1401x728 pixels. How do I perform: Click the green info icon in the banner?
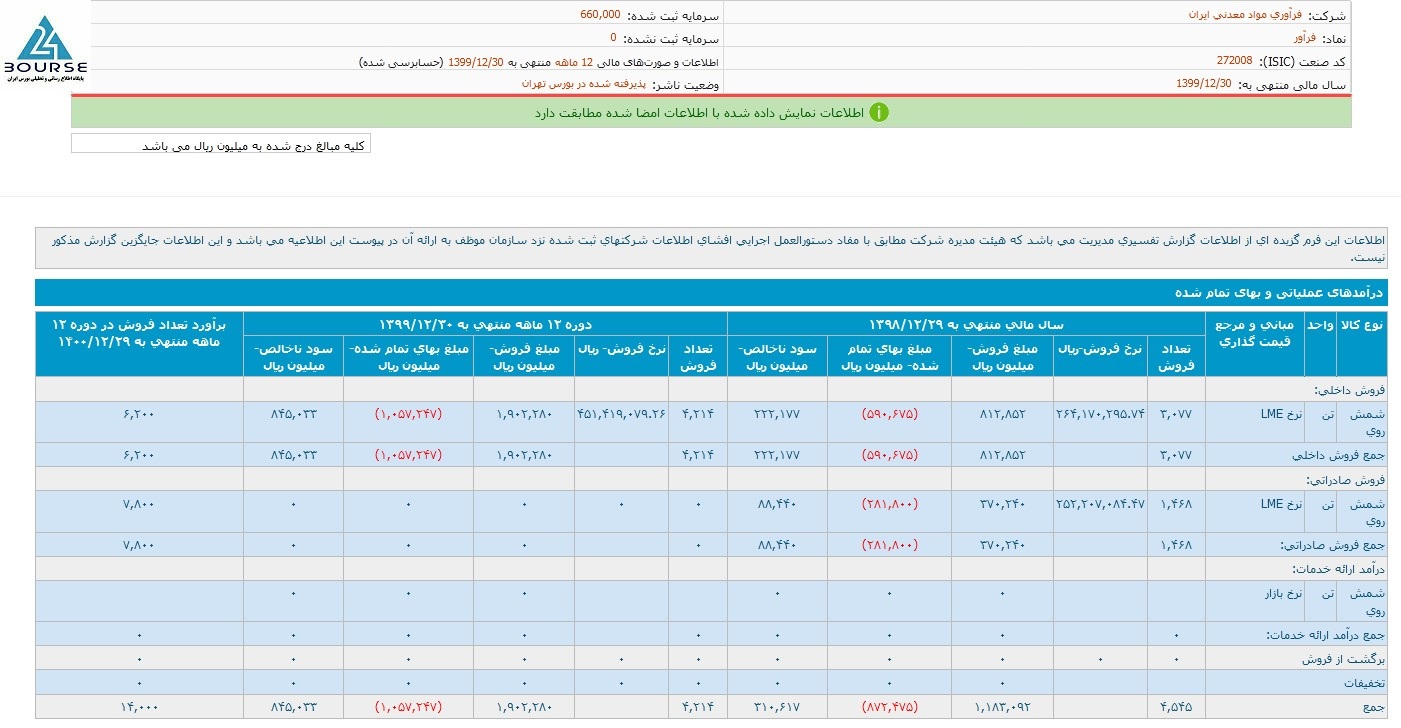(x=878, y=112)
